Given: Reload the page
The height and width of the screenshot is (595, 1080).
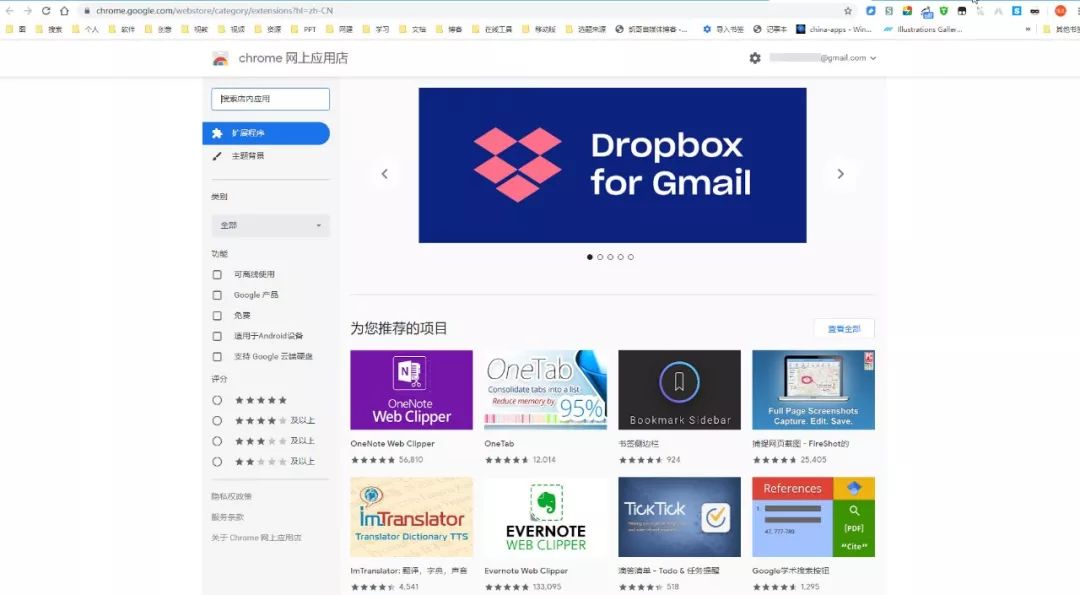Looking at the screenshot, I should [45, 11].
